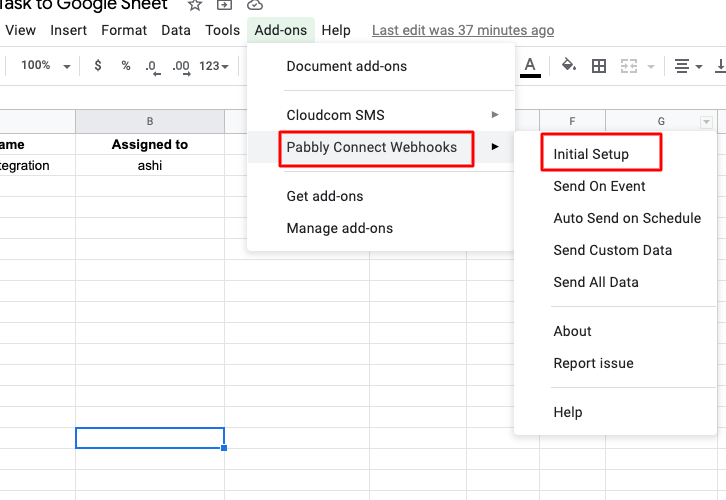Screen dimensions: 726x500
Task: Format as currency with dollar icon
Action: click(x=98, y=66)
